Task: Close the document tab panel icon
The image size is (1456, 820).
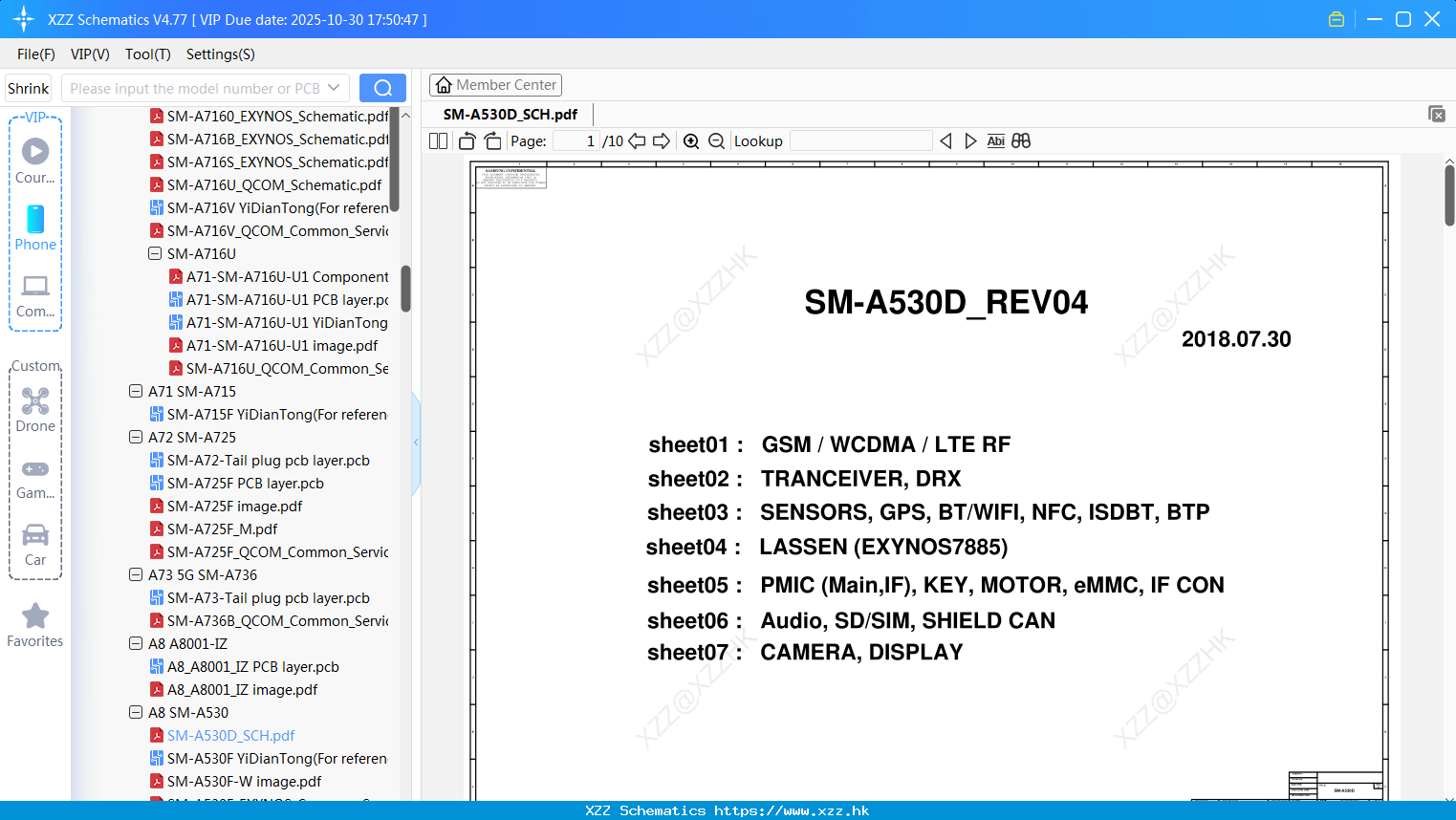Action: [x=1437, y=114]
